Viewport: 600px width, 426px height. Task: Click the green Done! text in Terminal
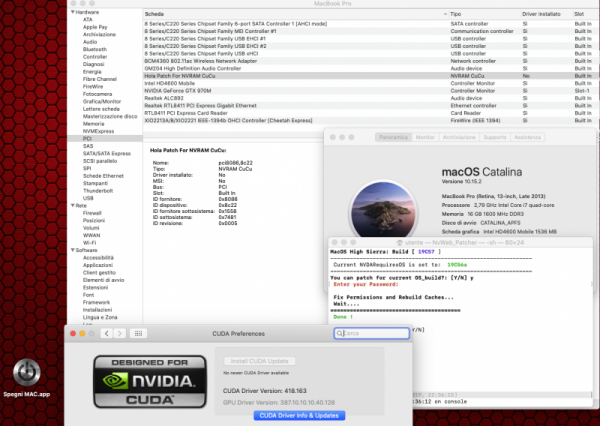coord(343,317)
